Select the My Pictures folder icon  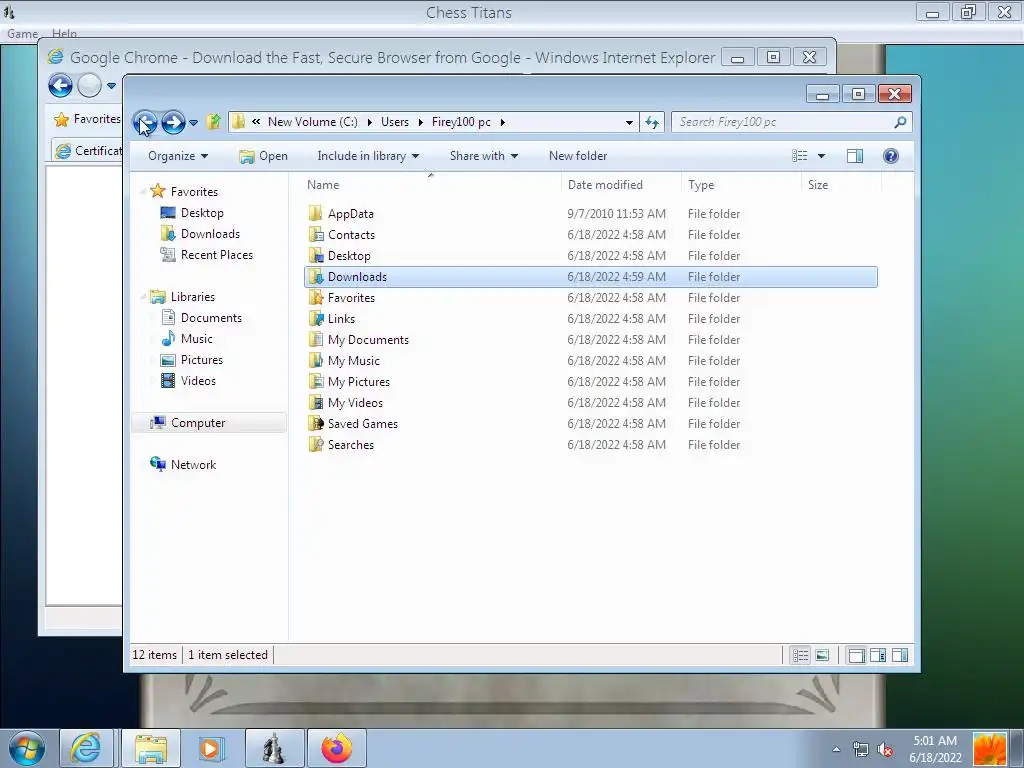coord(315,381)
